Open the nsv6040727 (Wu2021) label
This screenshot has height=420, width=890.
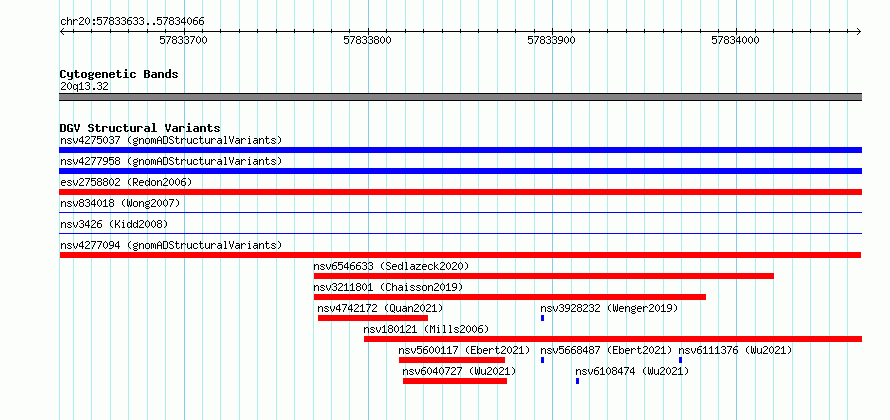tap(459, 371)
